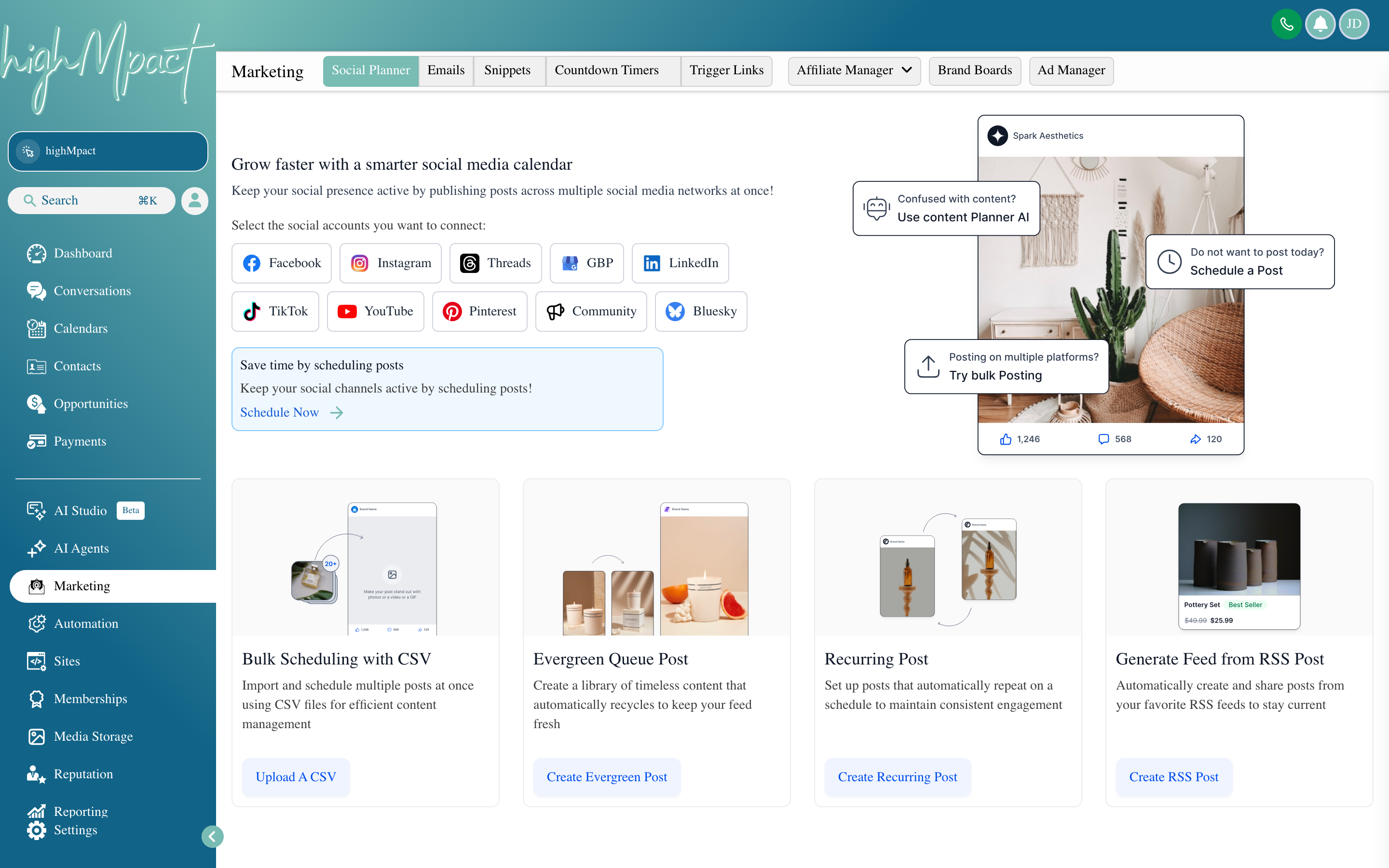Click Create RSS Post button
The height and width of the screenshot is (868, 1389).
(x=1174, y=777)
